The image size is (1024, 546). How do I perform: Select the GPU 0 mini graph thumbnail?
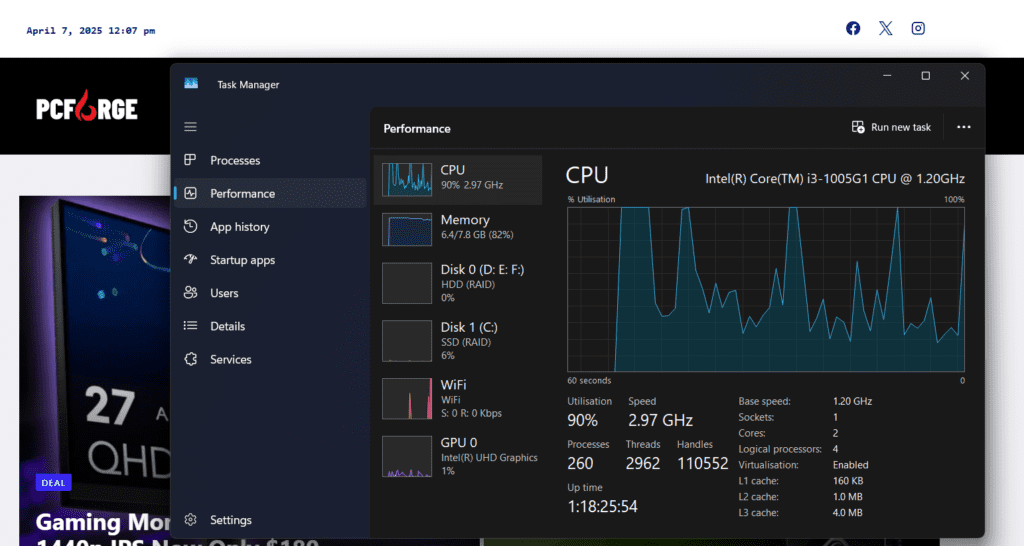click(407, 456)
